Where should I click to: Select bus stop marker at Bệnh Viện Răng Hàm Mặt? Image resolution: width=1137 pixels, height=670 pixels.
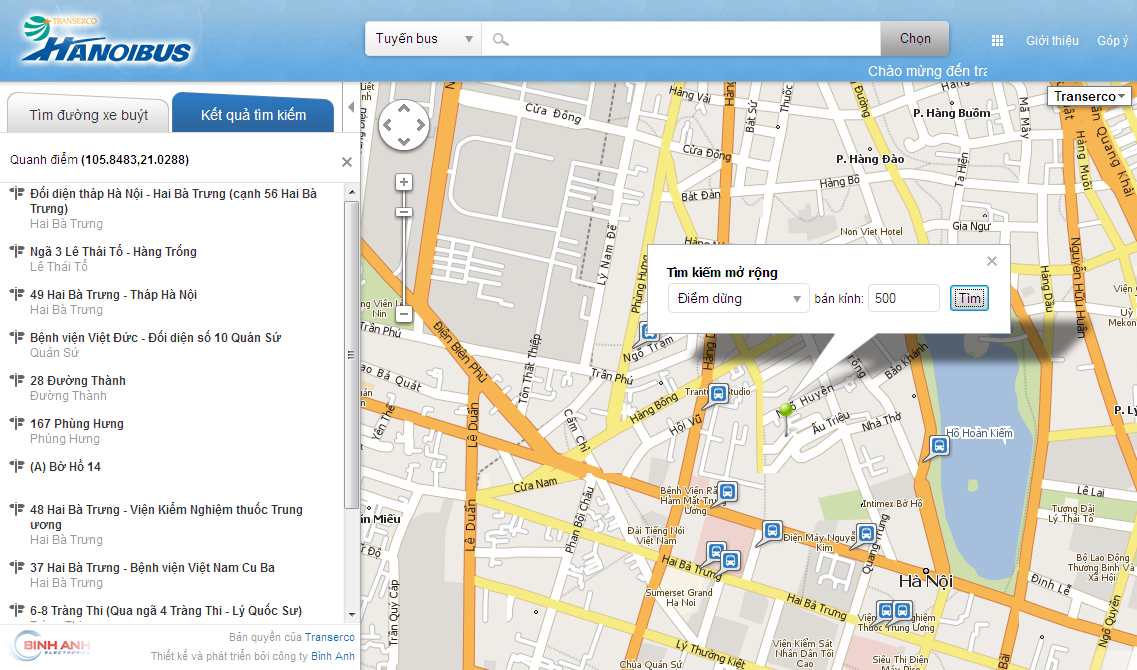click(x=727, y=492)
